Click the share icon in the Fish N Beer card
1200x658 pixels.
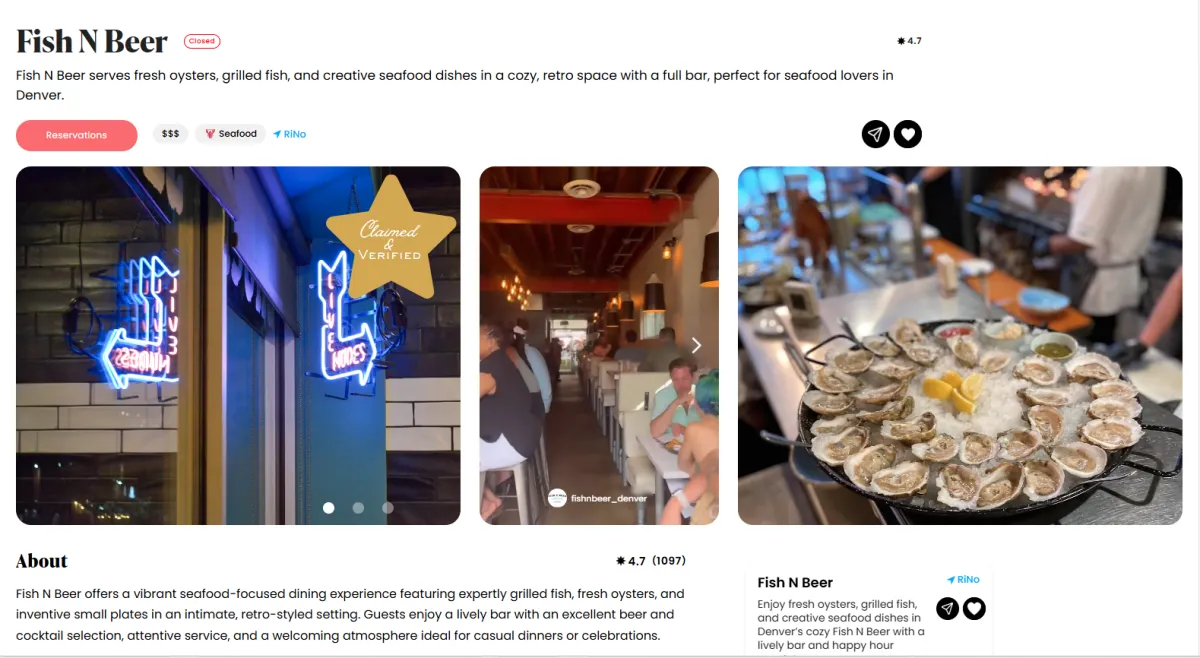(947, 608)
